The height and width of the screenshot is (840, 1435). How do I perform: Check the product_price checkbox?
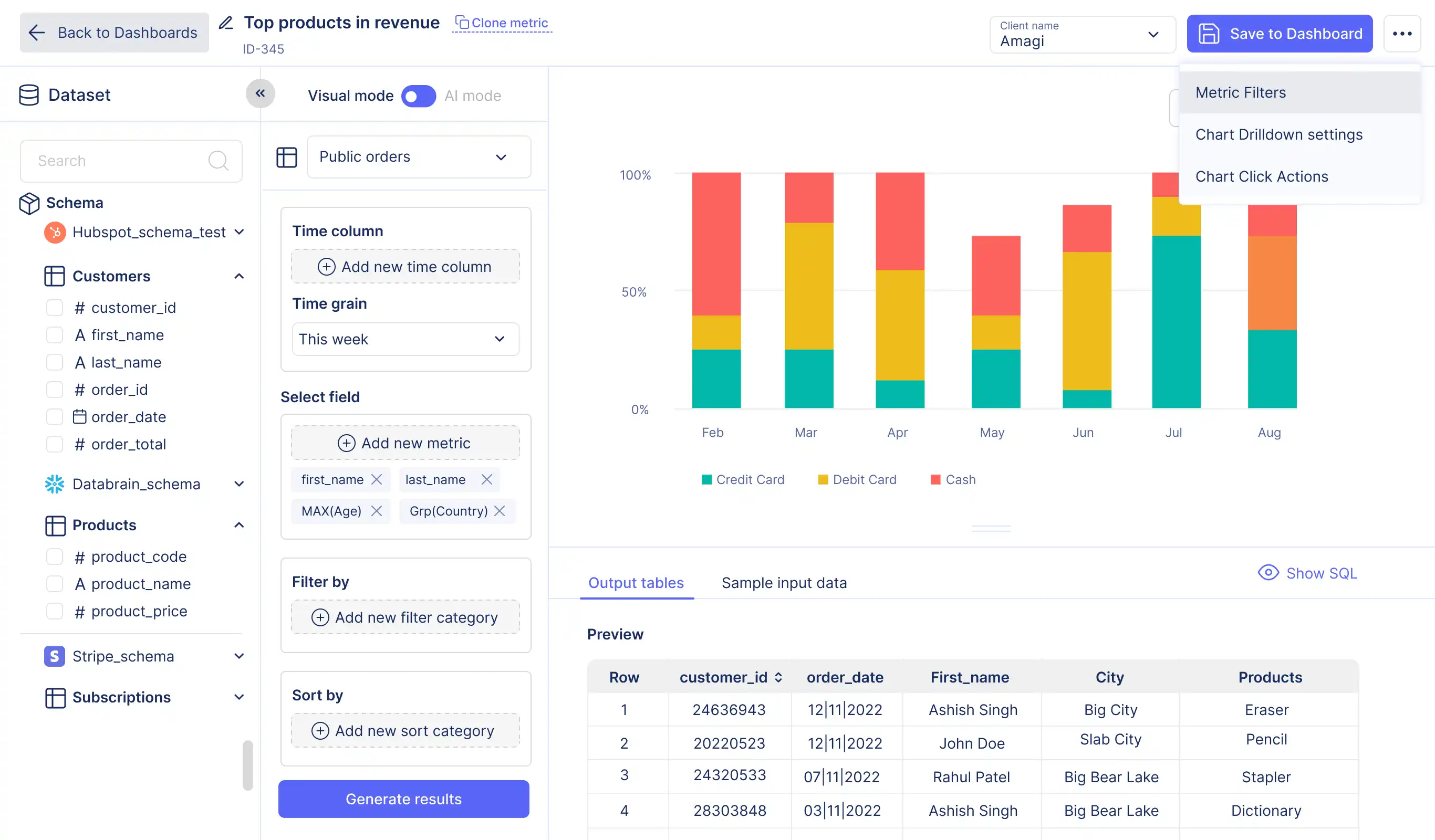[x=55, y=611]
